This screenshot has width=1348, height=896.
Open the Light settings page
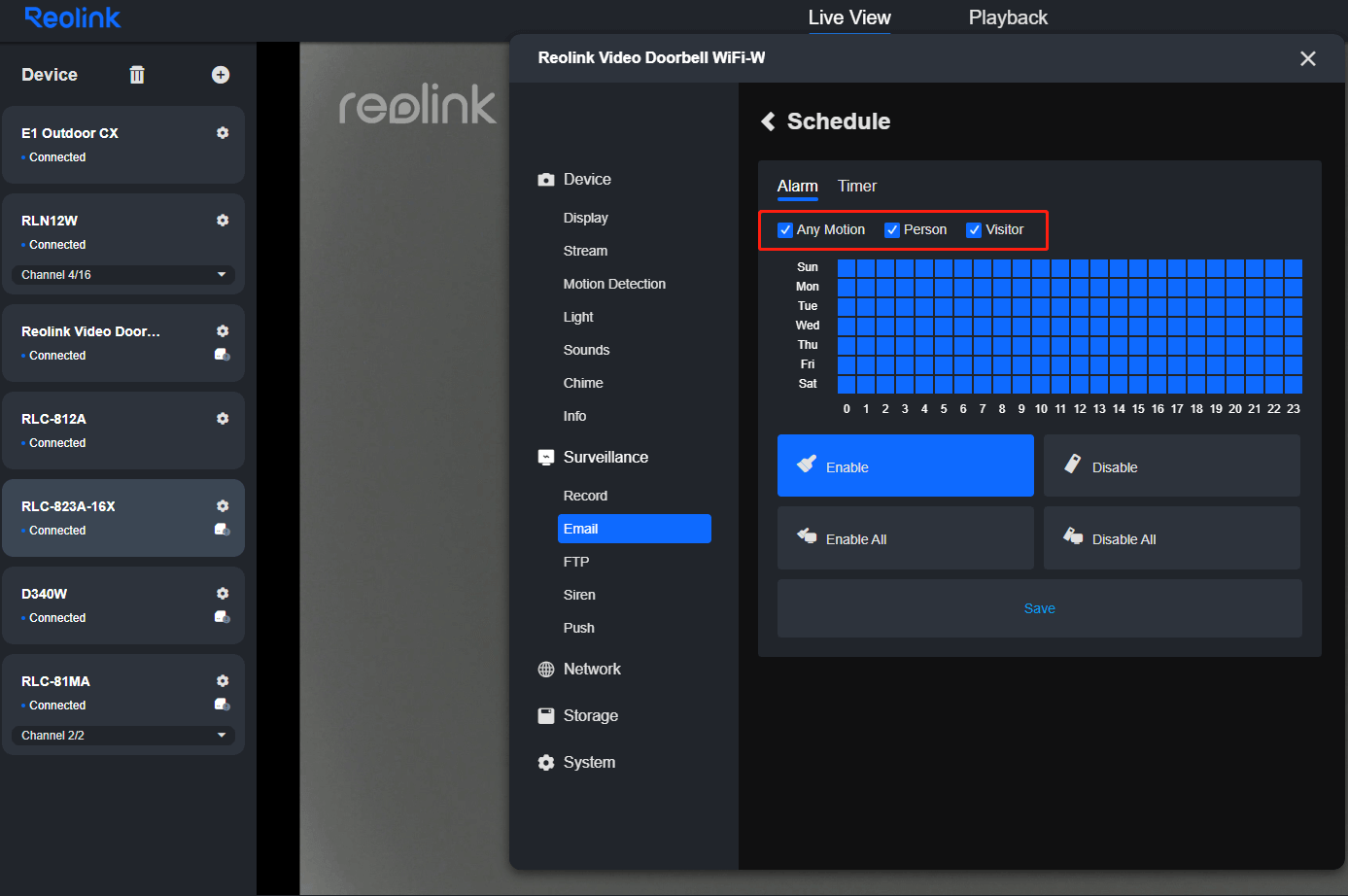578,318
